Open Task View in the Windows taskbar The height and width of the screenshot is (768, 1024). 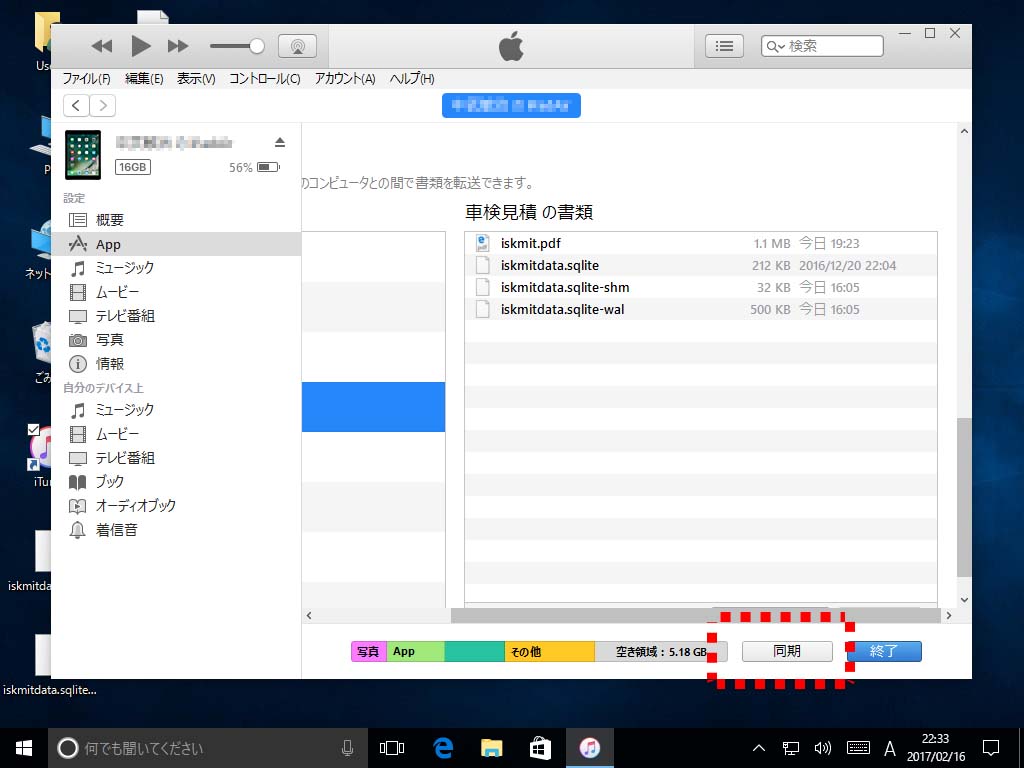click(x=392, y=748)
